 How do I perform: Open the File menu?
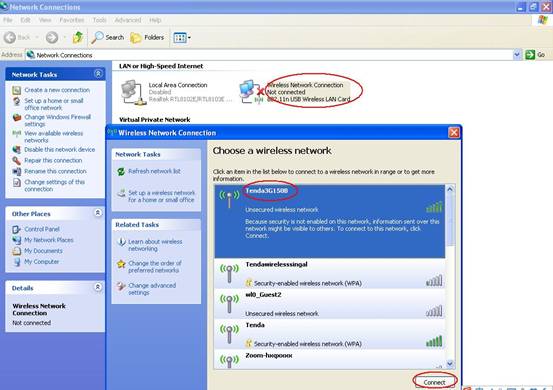click(8, 20)
